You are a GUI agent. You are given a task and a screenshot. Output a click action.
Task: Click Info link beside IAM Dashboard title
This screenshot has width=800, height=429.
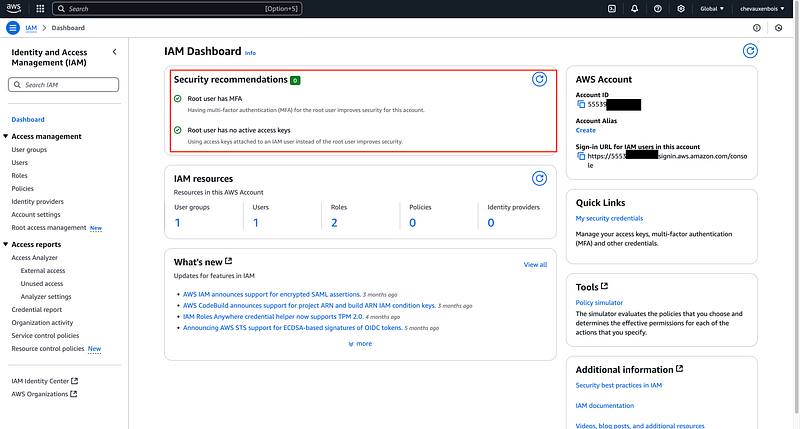(250, 53)
